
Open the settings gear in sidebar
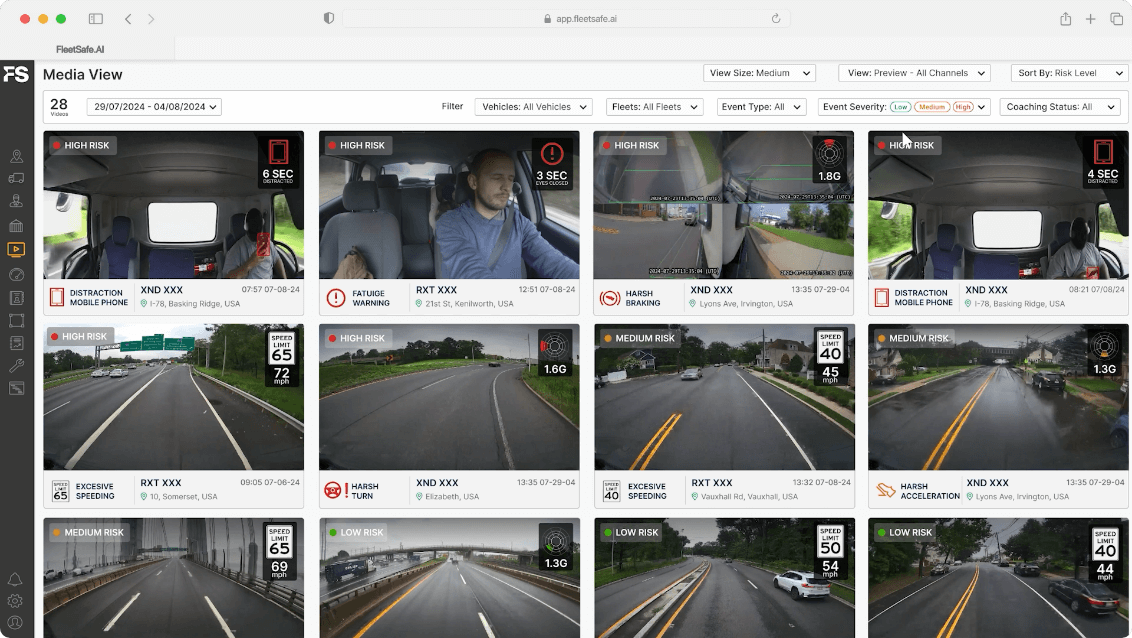15,601
